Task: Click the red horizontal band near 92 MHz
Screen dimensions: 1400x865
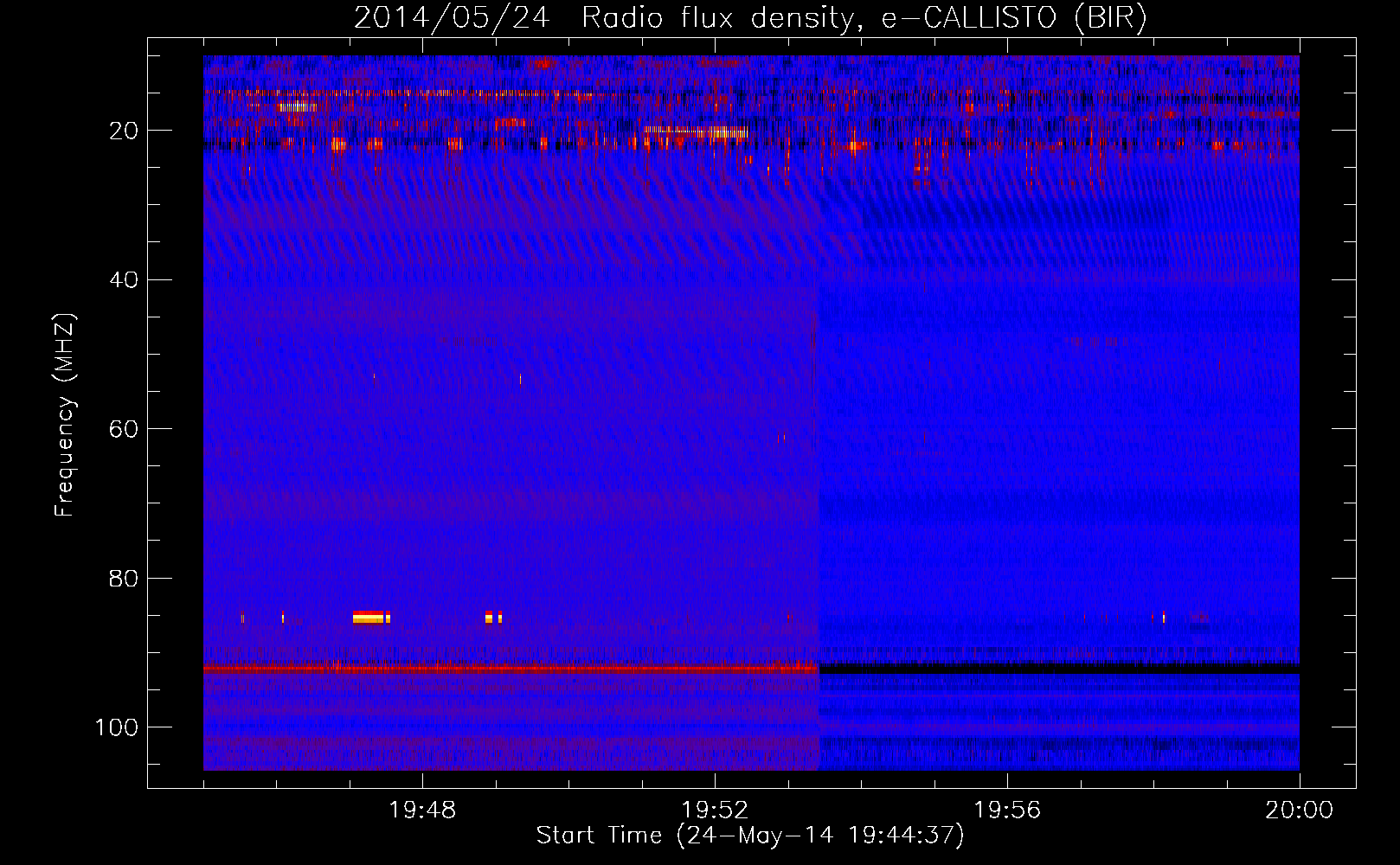Action: pos(511,669)
